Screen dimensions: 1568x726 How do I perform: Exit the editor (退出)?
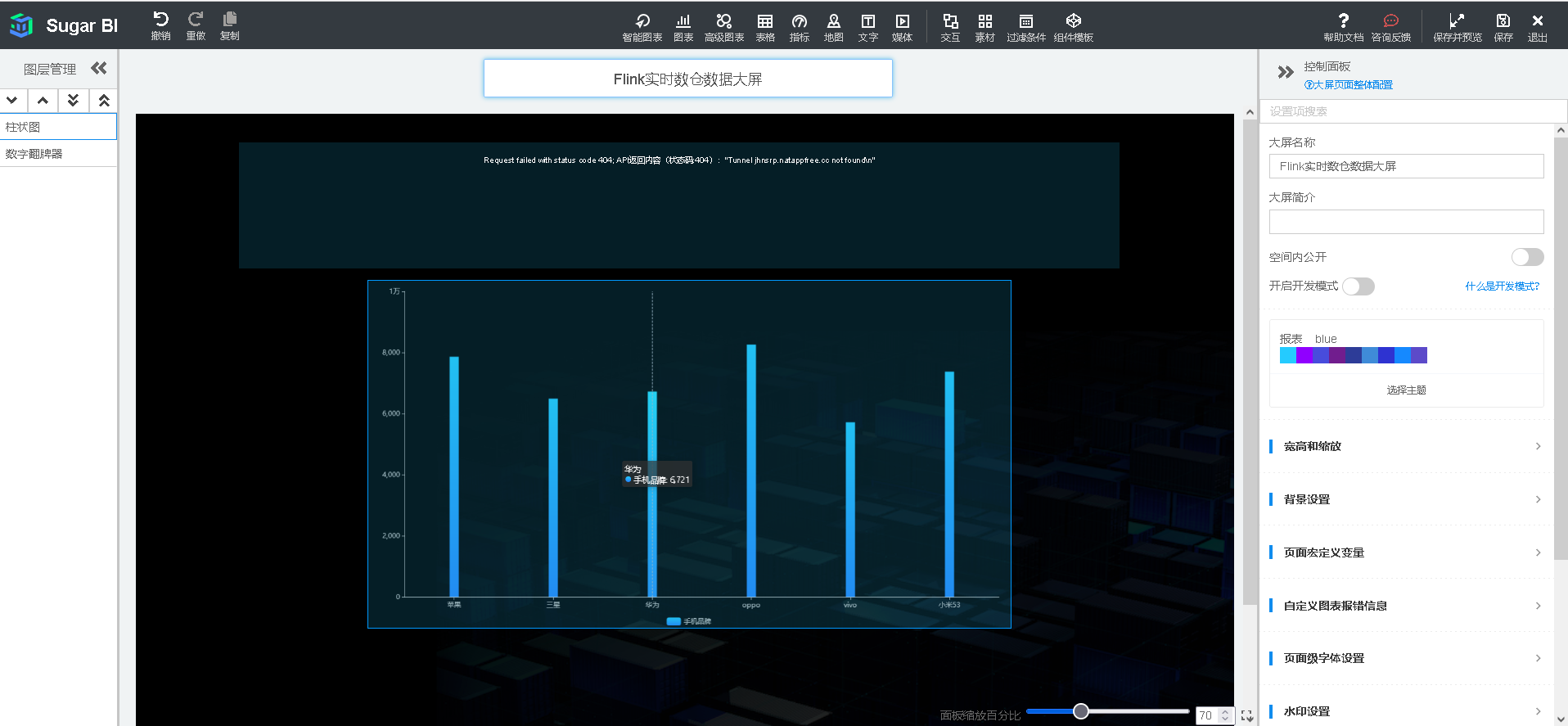(1538, 27)
